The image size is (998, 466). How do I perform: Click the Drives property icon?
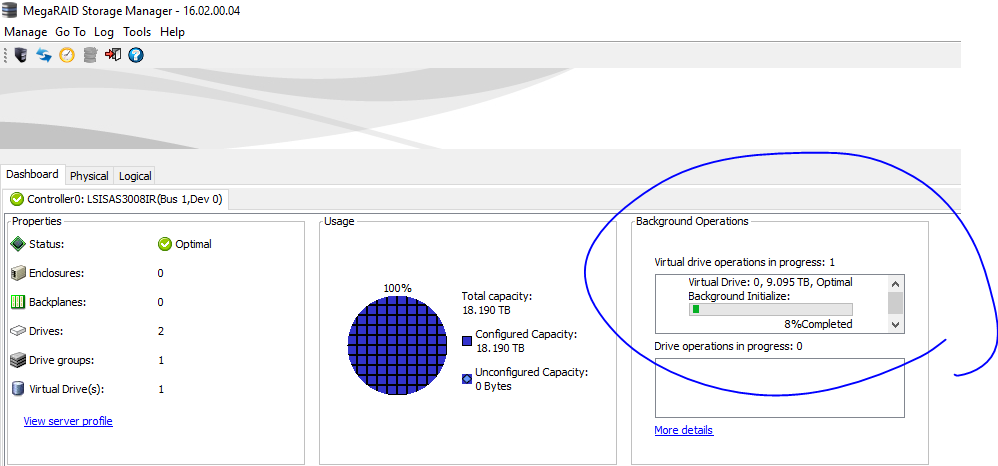pos(18,331)
